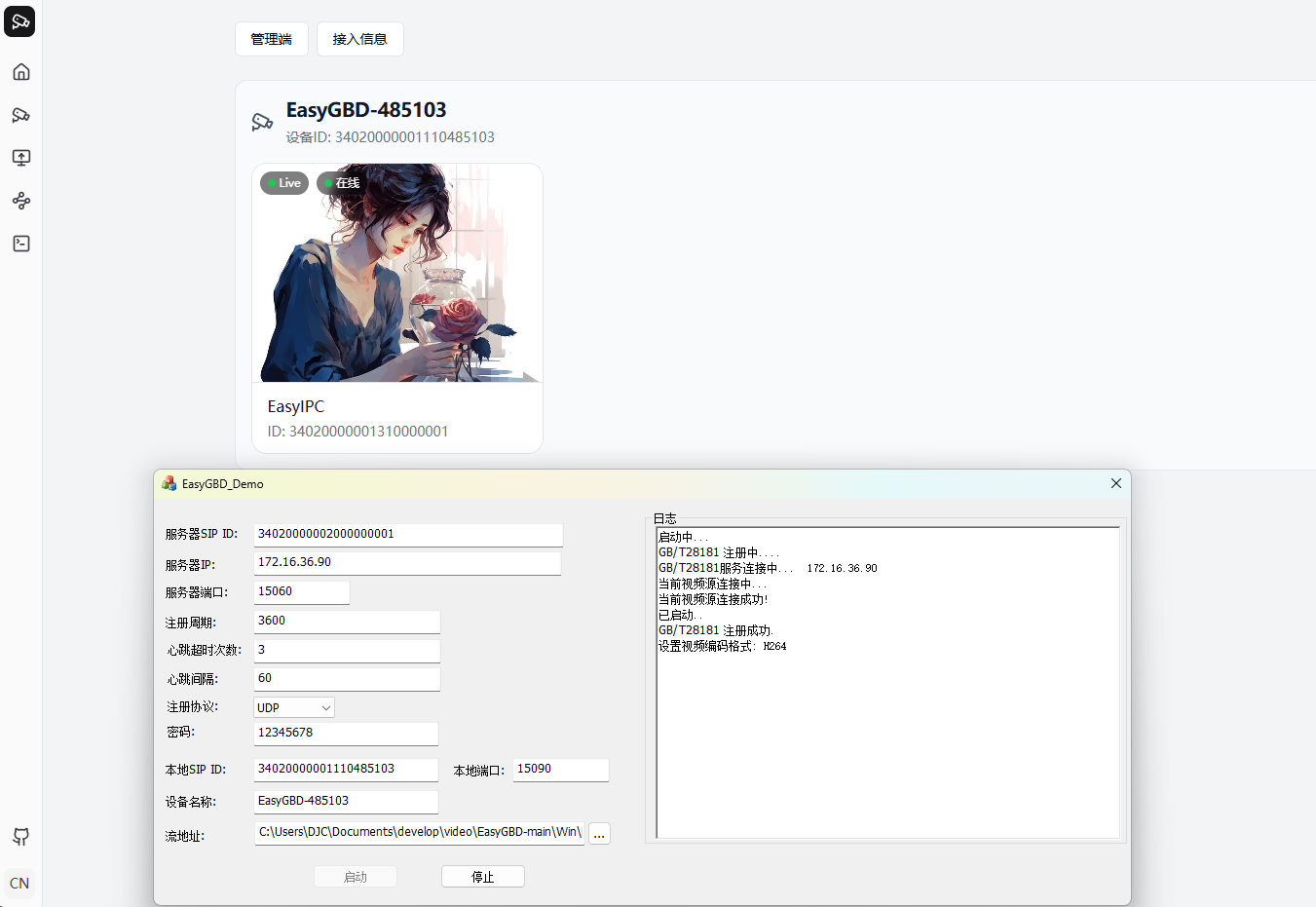Select the 接入信息 tab

tap(360, 39)
